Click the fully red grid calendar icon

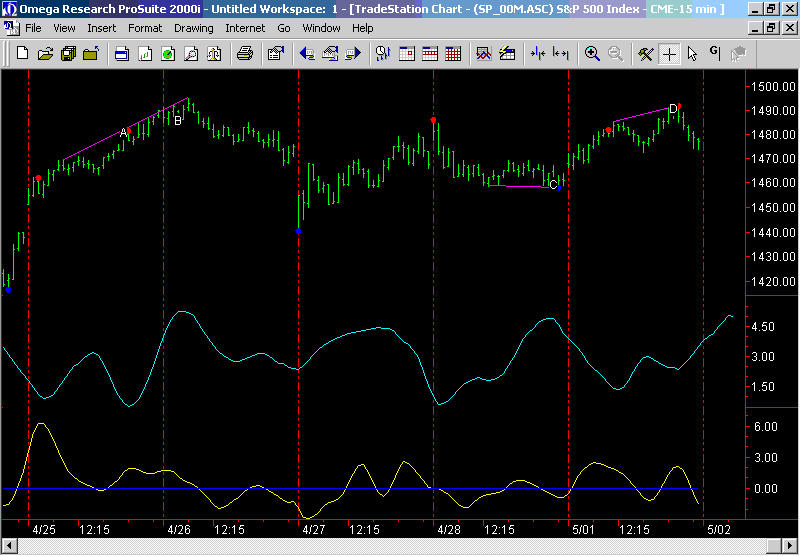[453, 53]
